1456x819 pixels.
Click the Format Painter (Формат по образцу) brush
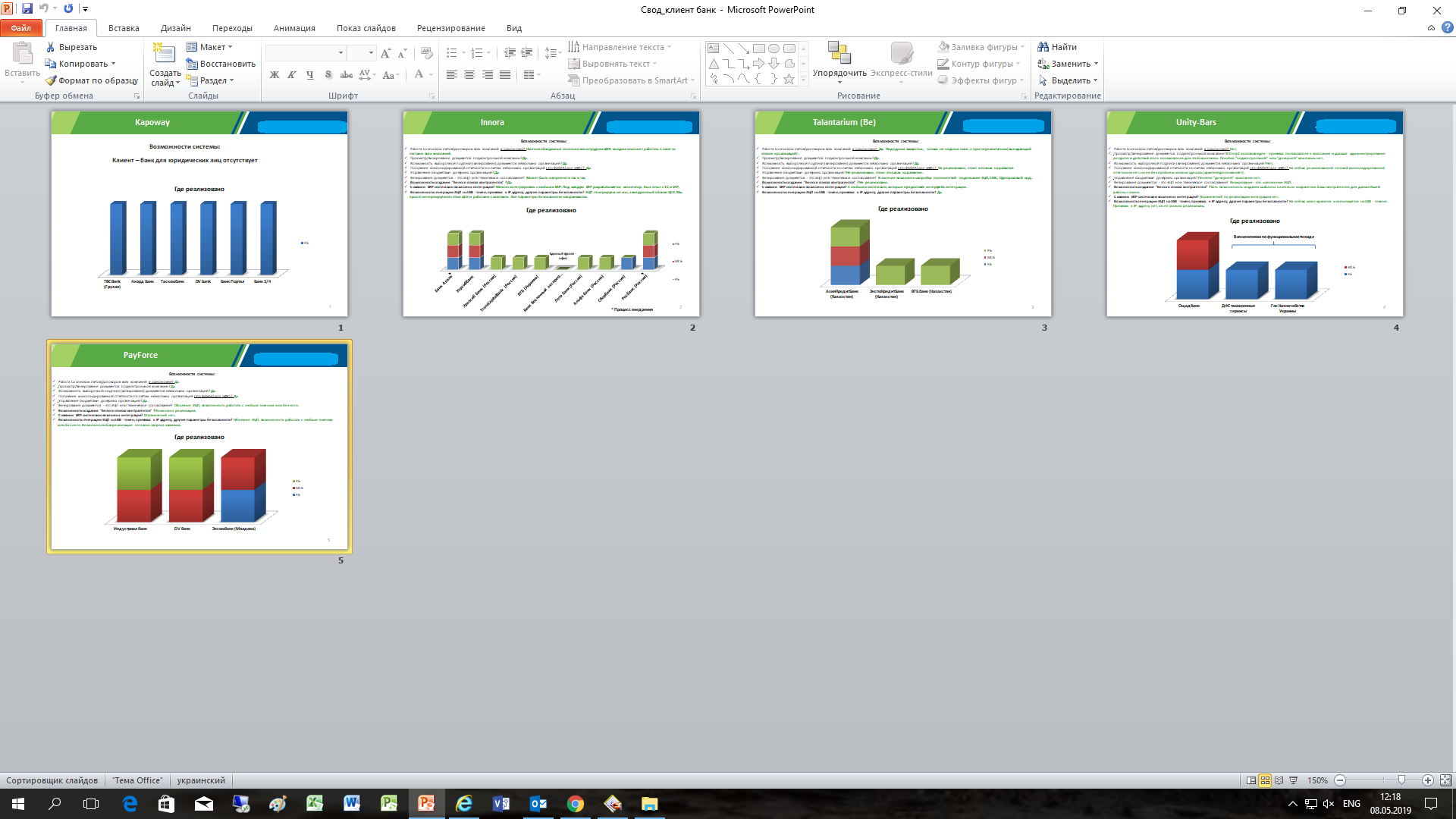click(x=51, y=80)
